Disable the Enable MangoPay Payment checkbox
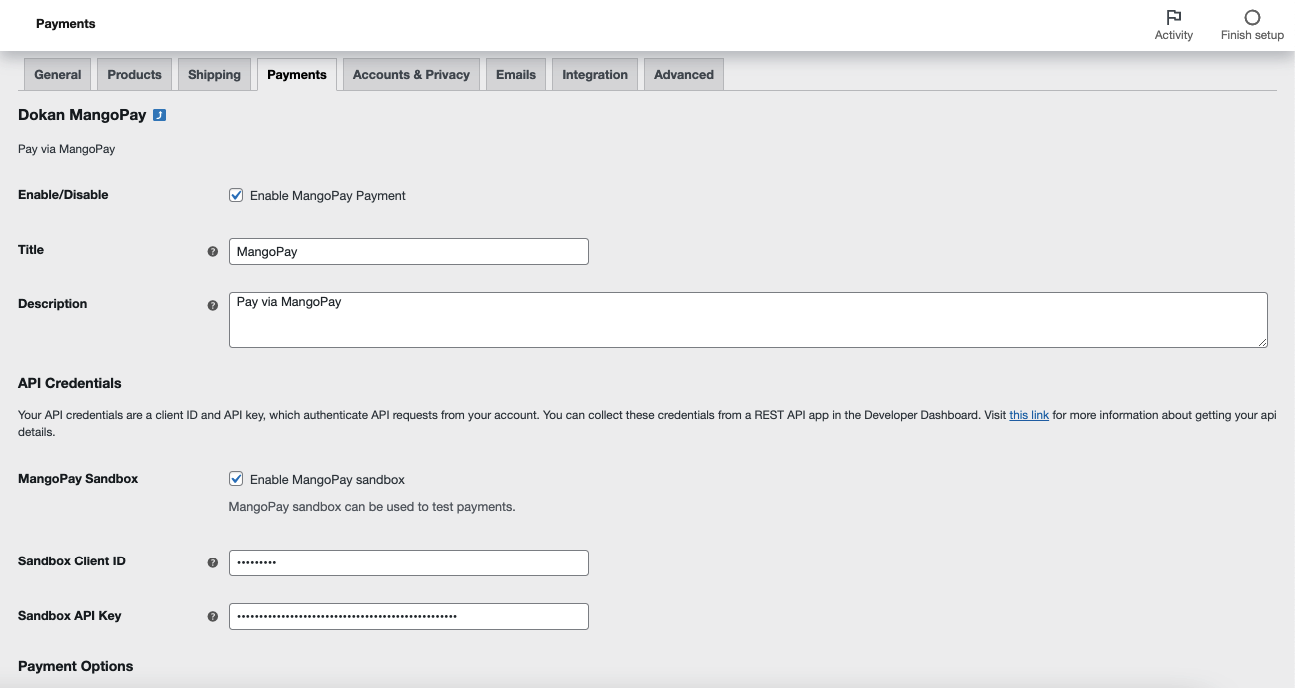 tap(235, 194)
